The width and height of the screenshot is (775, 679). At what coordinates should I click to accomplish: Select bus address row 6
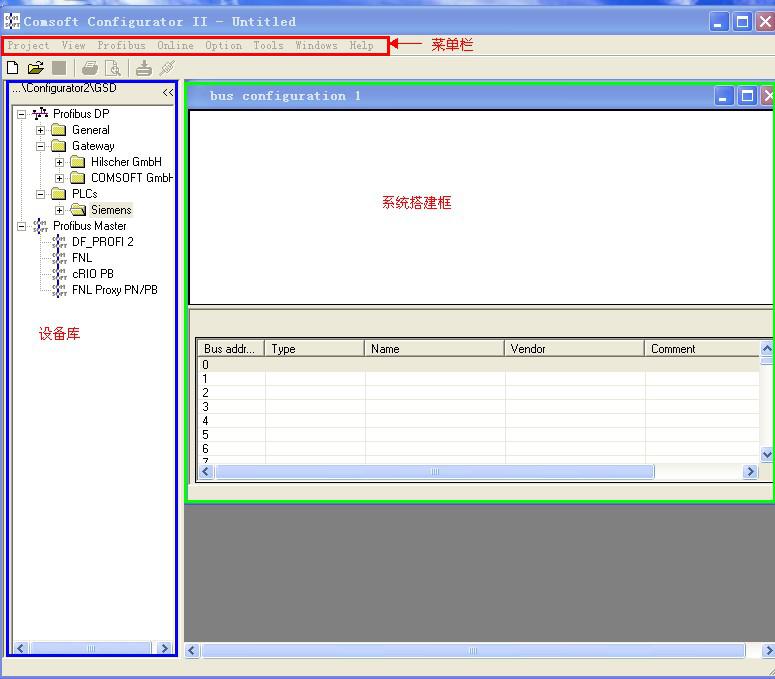point(478,449)
